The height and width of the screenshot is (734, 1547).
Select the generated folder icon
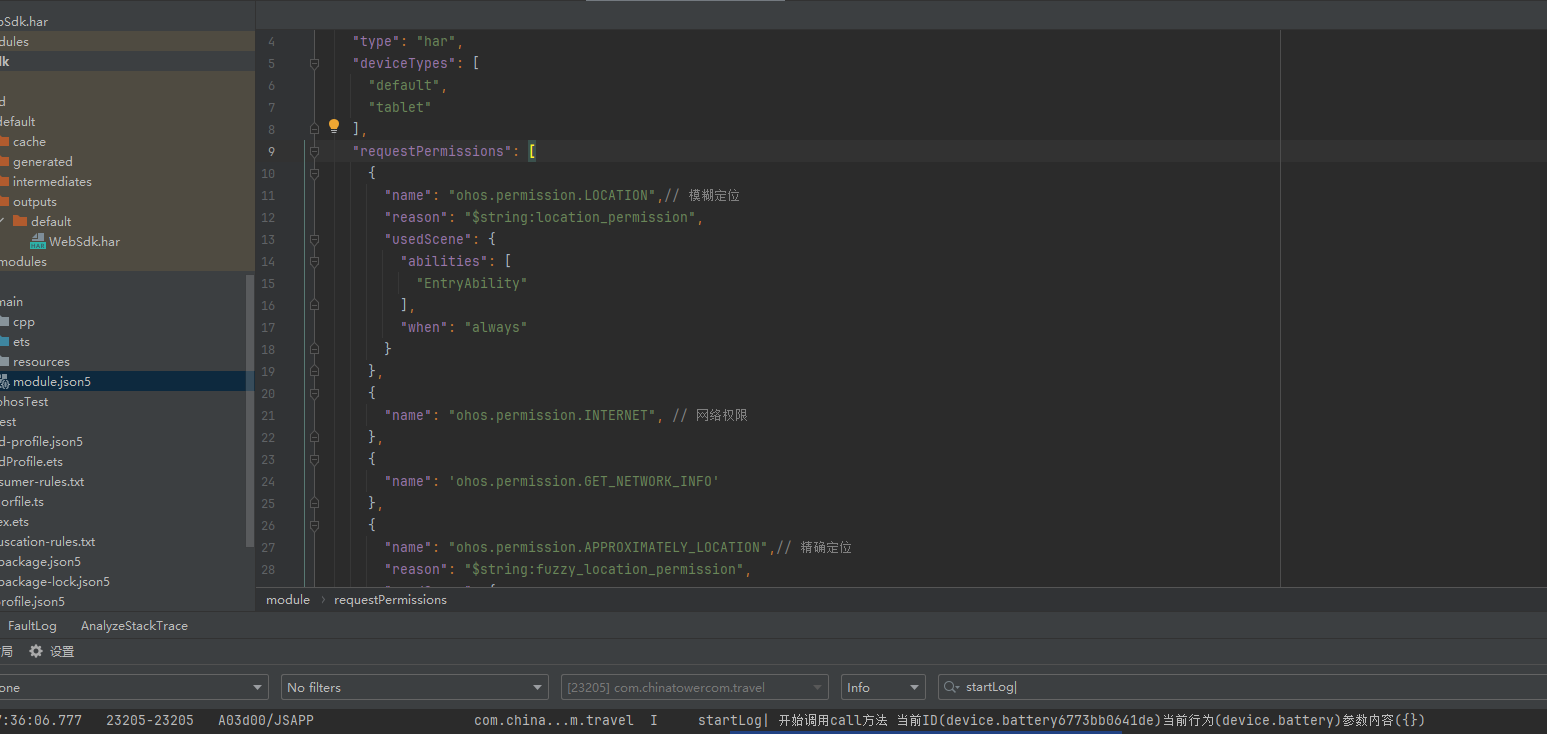[x=5, y=162]
